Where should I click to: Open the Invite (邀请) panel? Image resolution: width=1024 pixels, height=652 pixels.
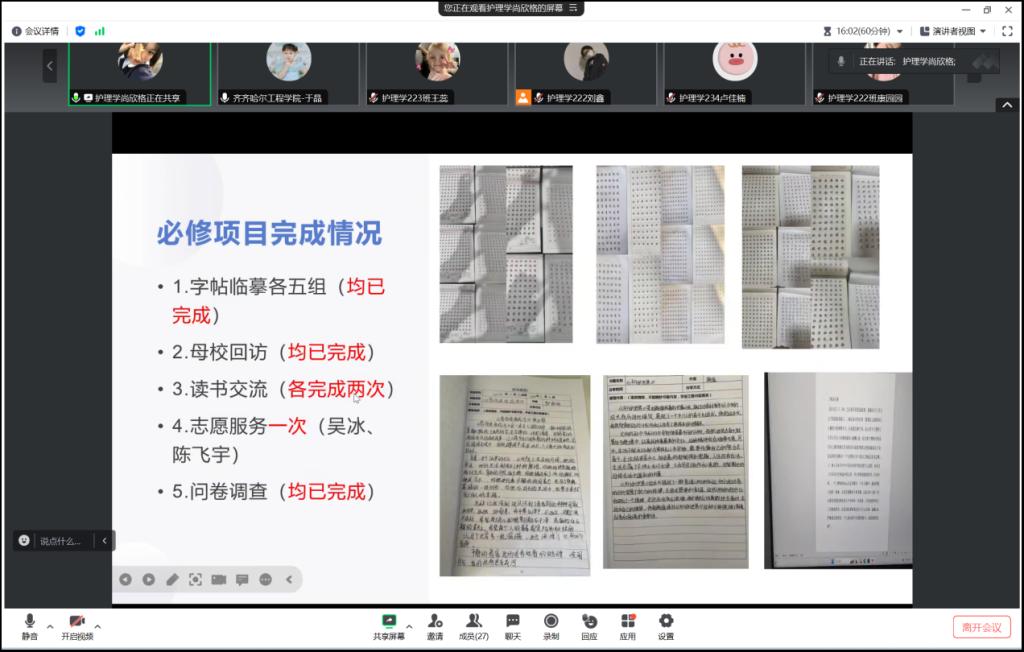435,626
